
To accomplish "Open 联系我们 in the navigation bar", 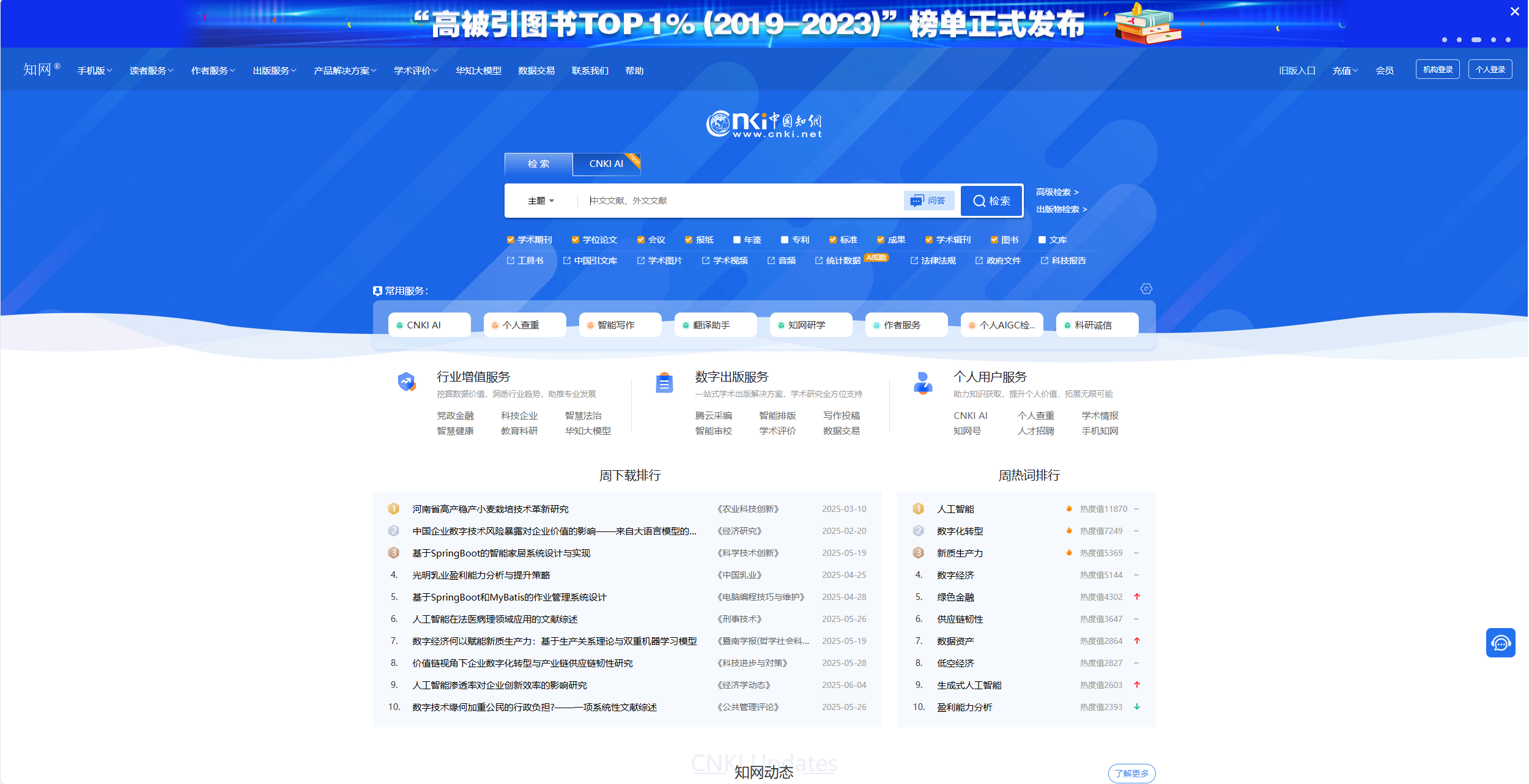I will pos(590,71).
